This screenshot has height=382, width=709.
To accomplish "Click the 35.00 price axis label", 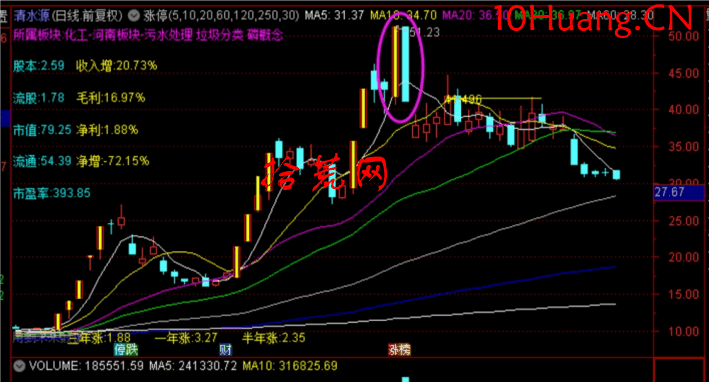I will click(683, 147).
